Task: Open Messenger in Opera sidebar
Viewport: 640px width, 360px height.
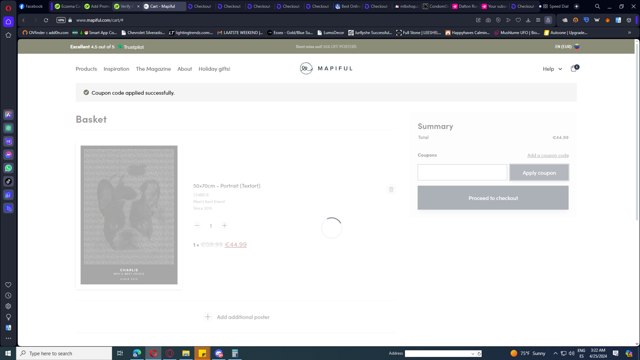Action: pyautogui.click(x=8, y=155)
